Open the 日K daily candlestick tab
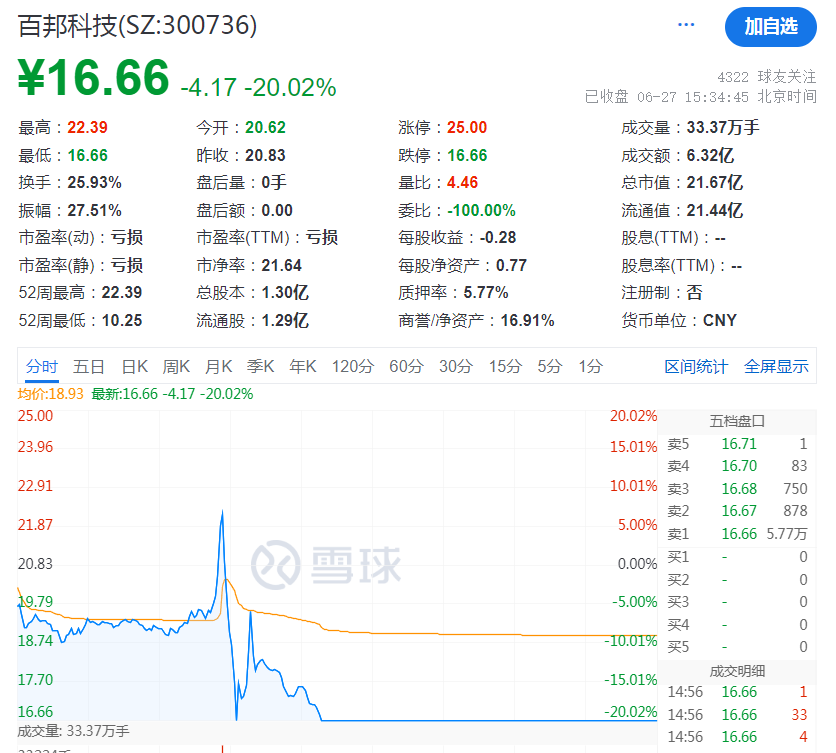 click(135, 367)
